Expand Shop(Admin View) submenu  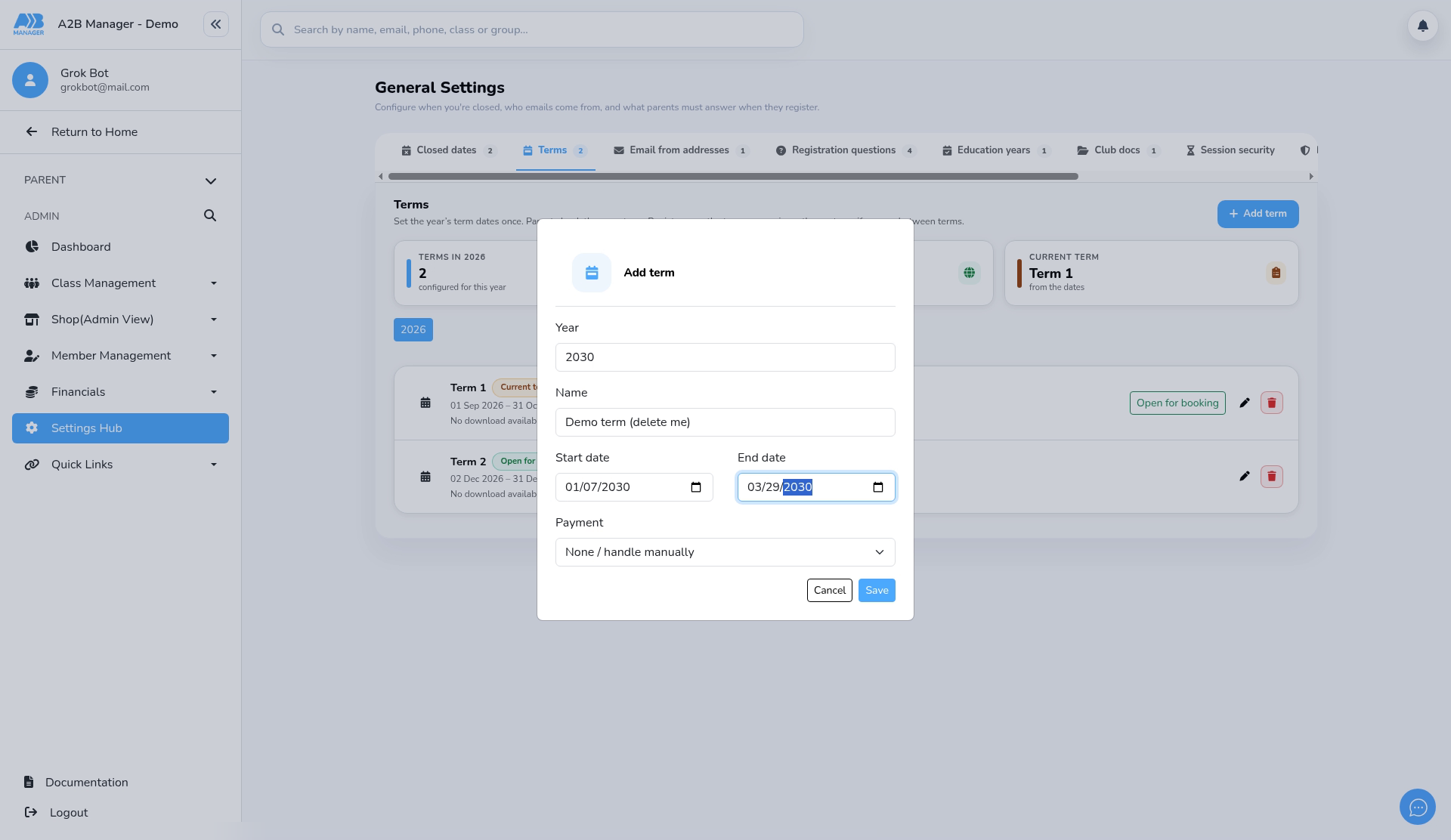click(x=214, y=320)
